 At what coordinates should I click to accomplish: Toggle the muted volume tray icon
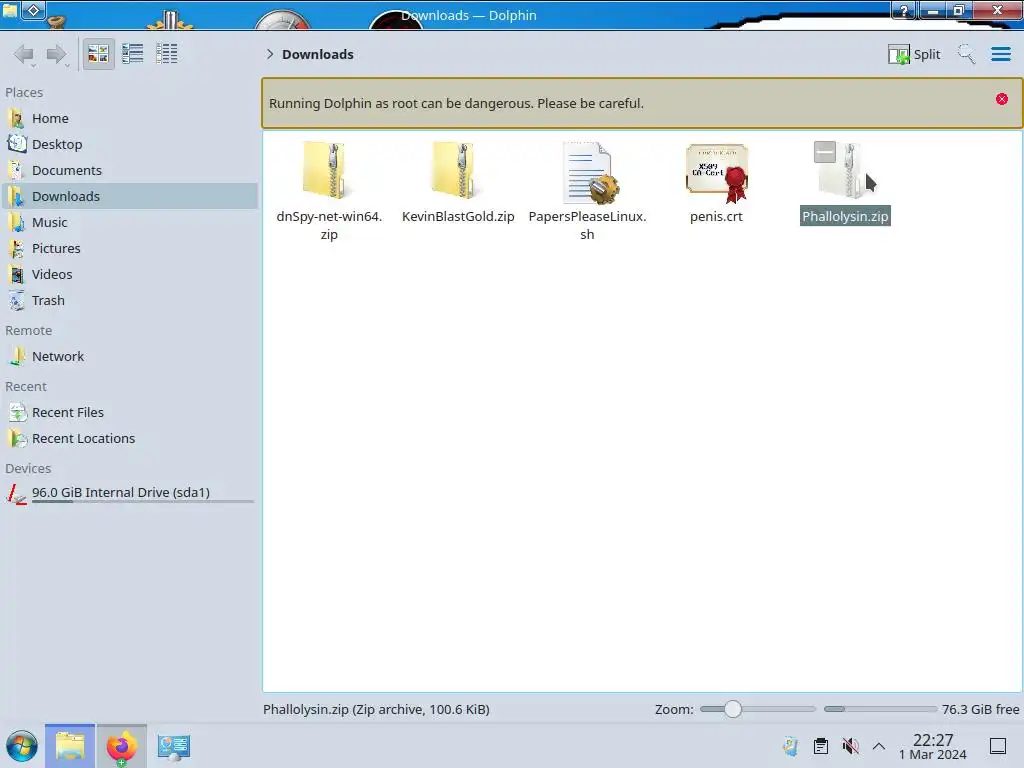pyautogui.click(x=850, y=746)
